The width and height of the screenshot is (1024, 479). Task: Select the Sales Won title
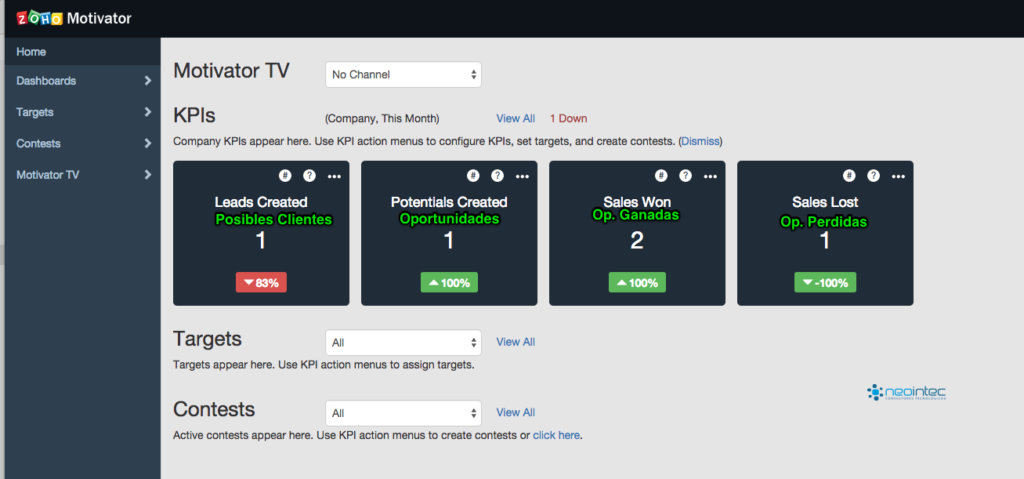tap(637, 203)
